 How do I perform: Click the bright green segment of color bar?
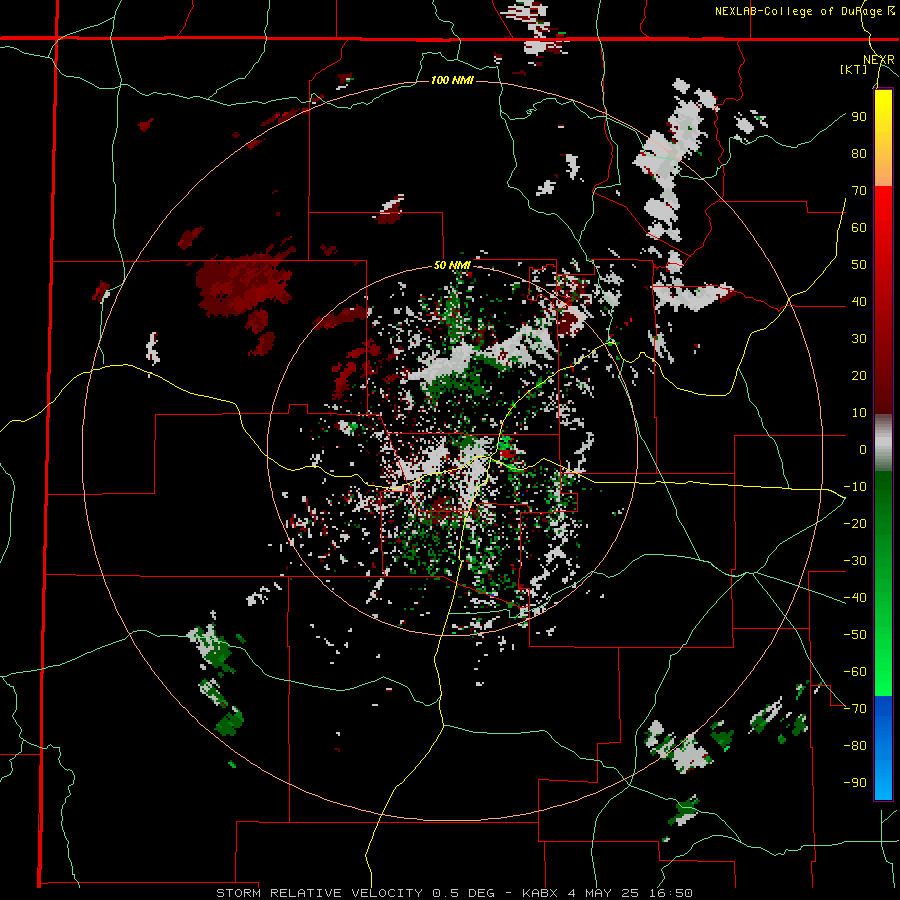pos(883,584)
